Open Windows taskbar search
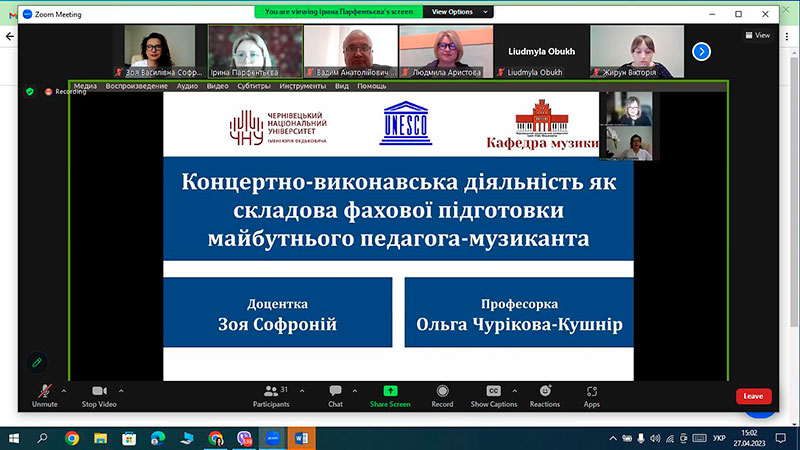The image size is (800, 450). point(42,438)
